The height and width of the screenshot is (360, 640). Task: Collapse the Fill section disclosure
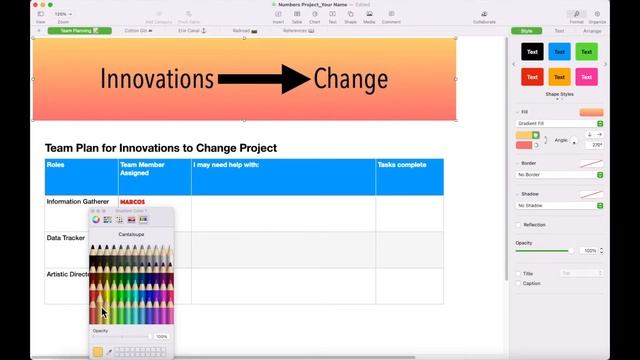(x=518, y=112)
